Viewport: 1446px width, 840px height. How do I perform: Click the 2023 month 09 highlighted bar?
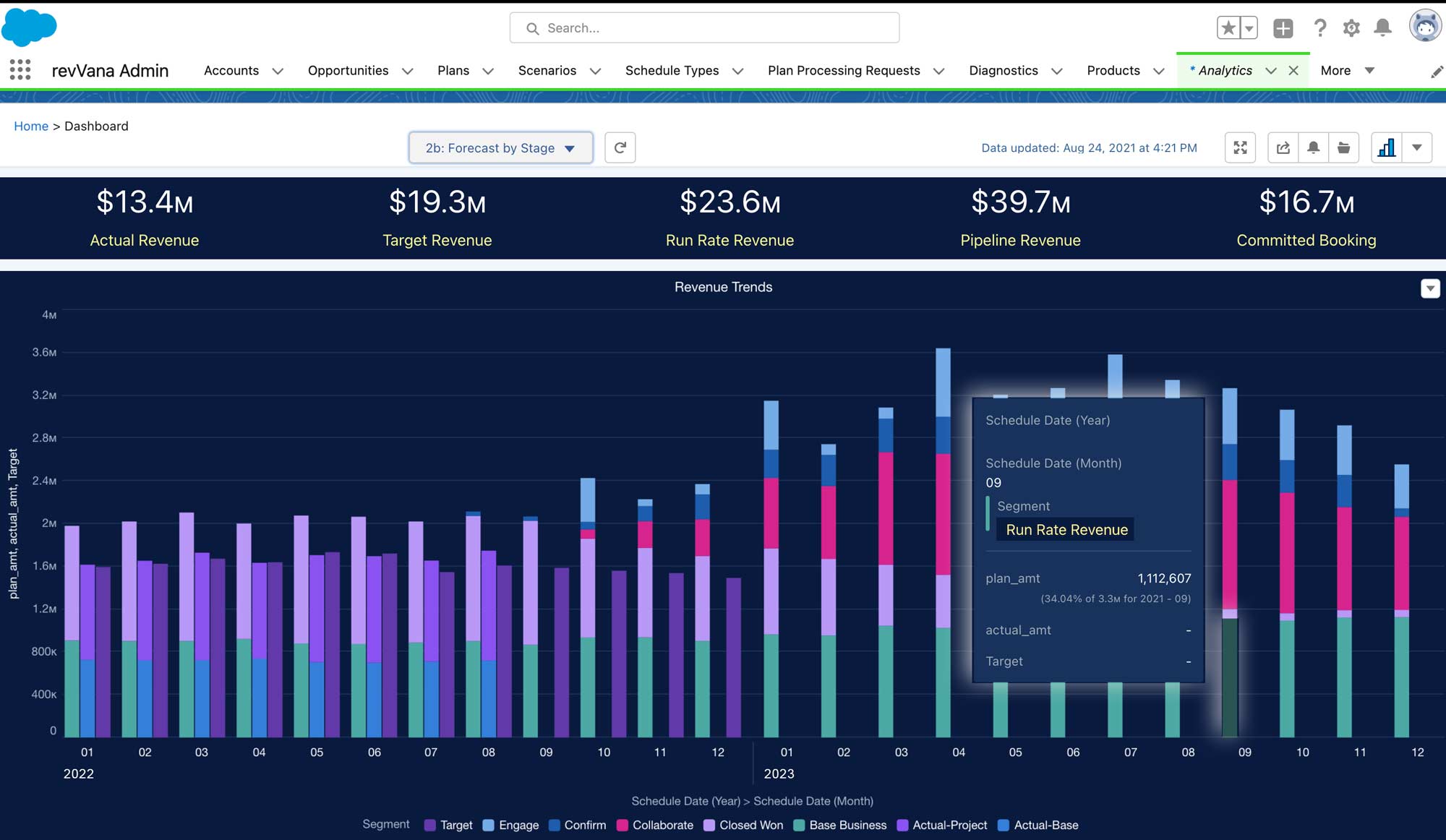[x=1230, y=677]
